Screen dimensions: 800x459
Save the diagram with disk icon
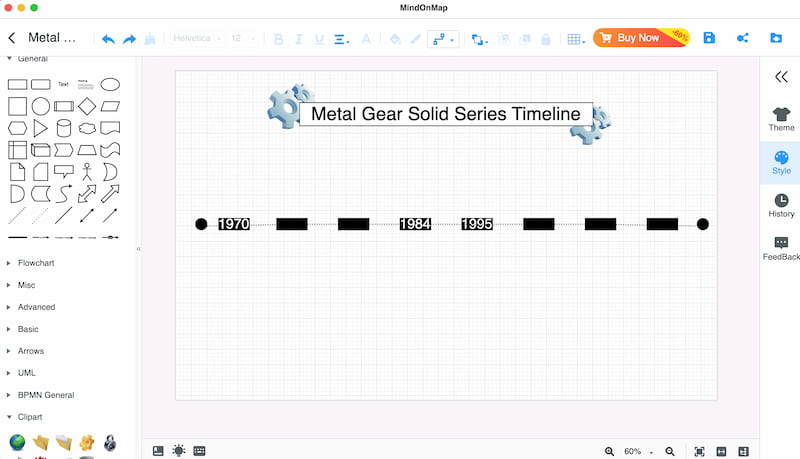[709, 38]
